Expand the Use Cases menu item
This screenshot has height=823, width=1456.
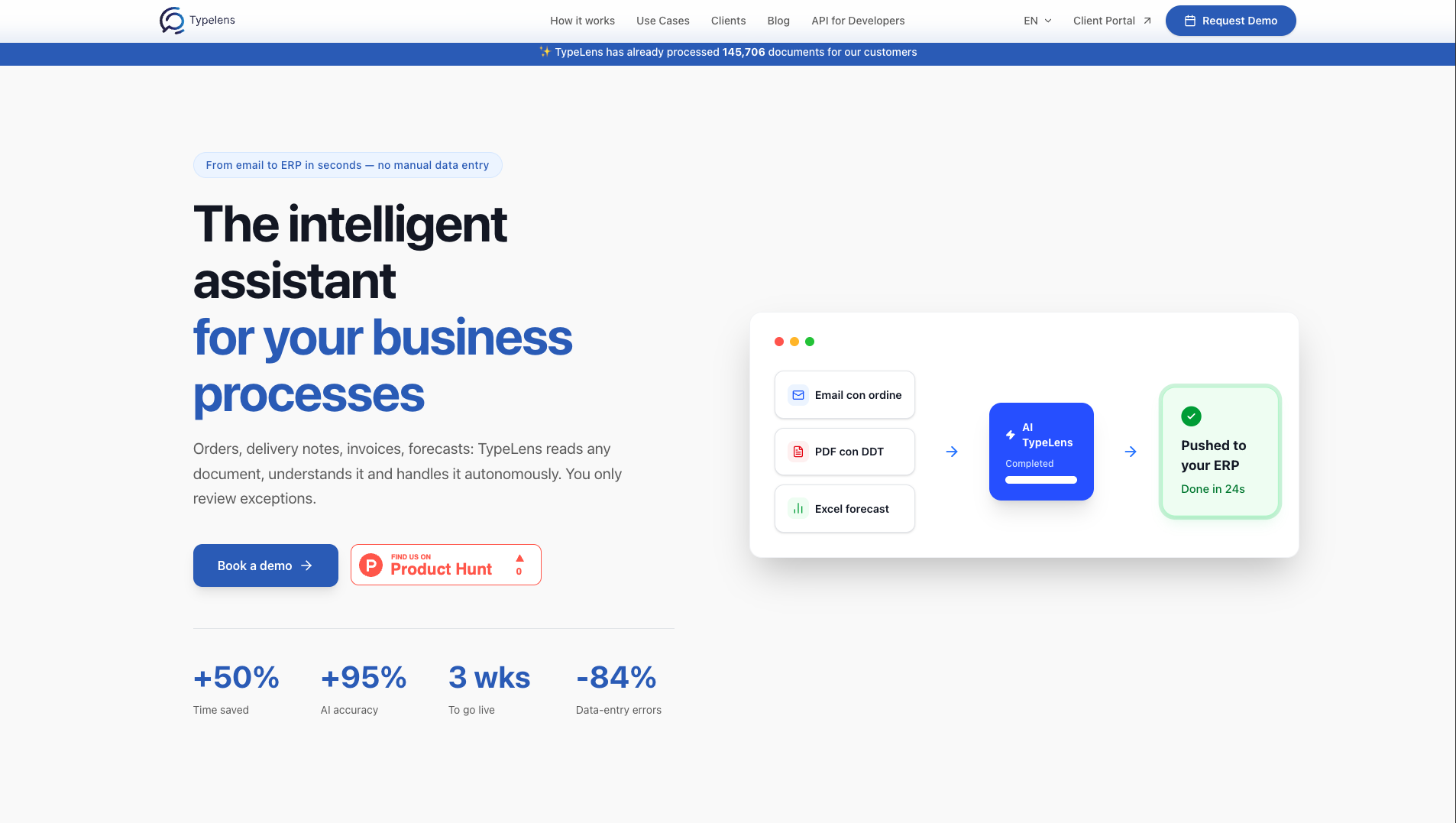click(663, 21)
